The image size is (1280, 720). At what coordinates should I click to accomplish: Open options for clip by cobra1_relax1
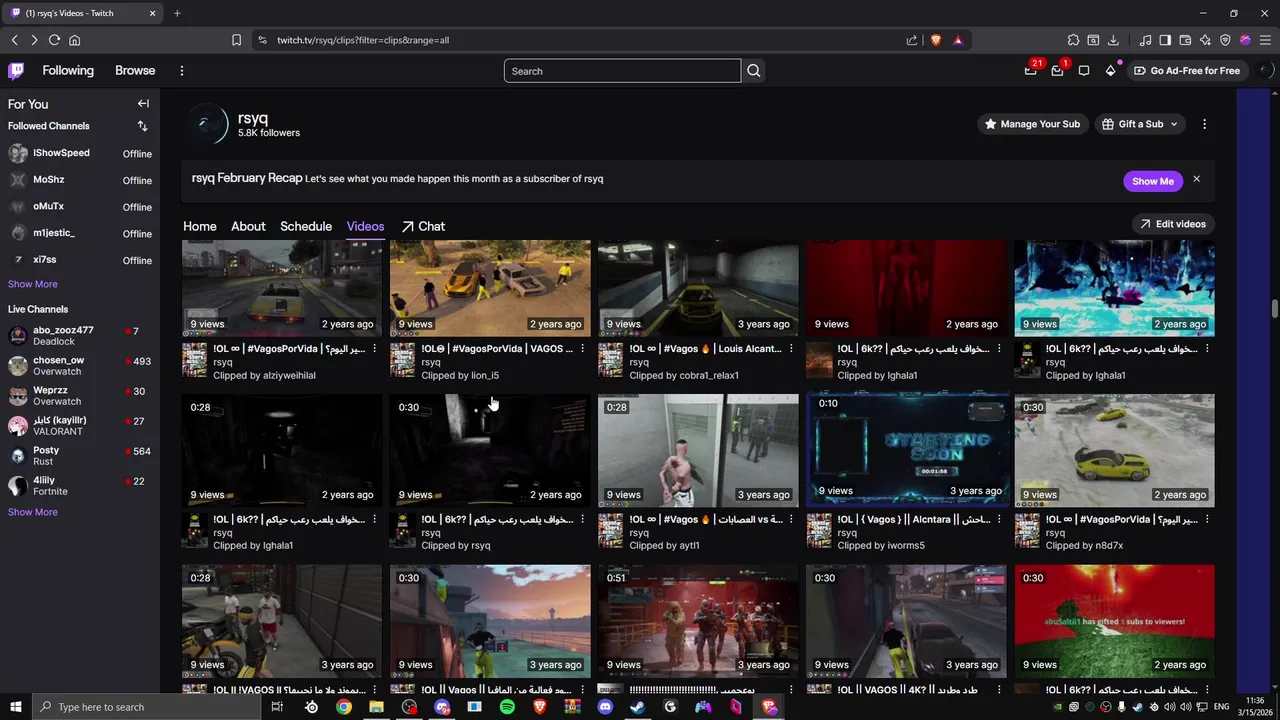coord(791,349)
